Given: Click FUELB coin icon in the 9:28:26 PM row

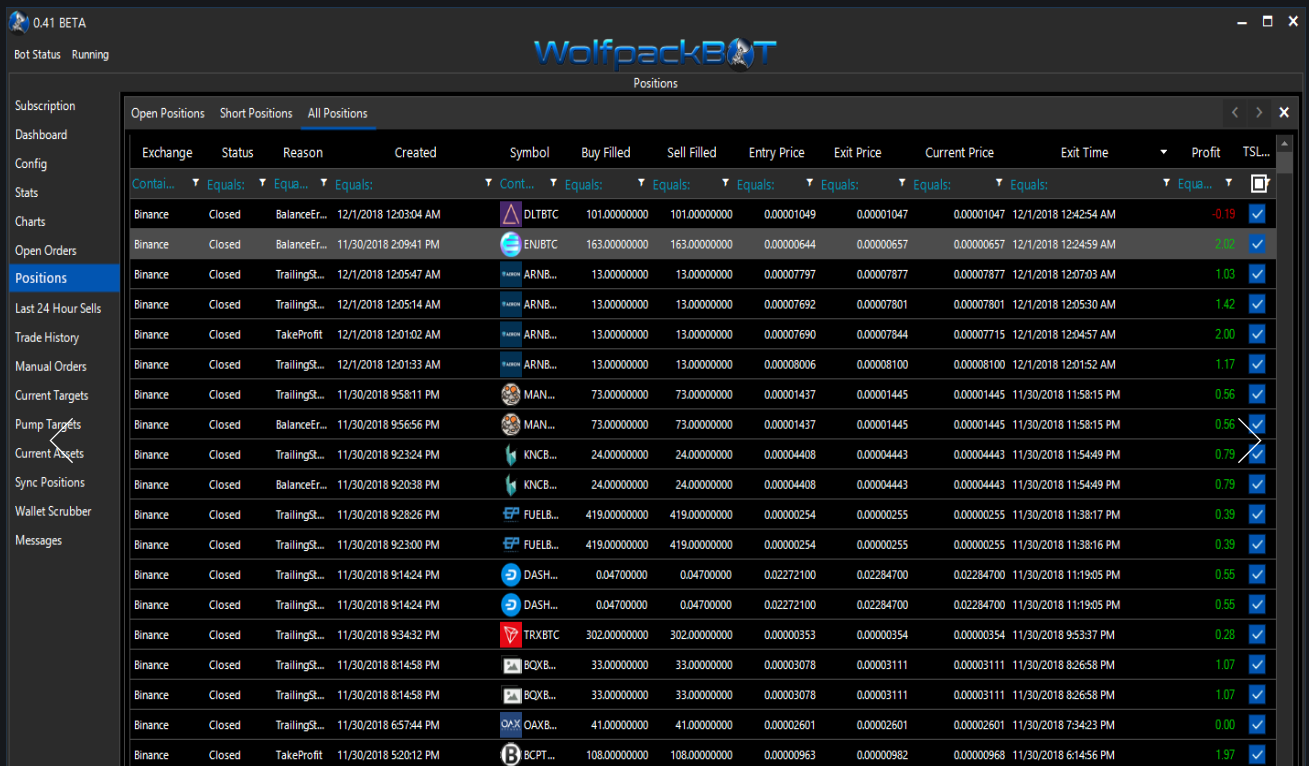Looking at the screenshot, I should (510, 514).
